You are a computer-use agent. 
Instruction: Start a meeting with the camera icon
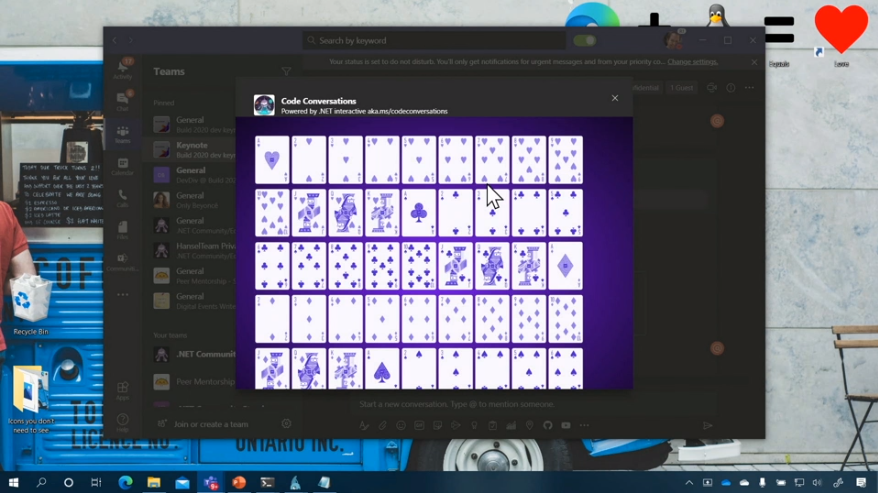[712, 88]
